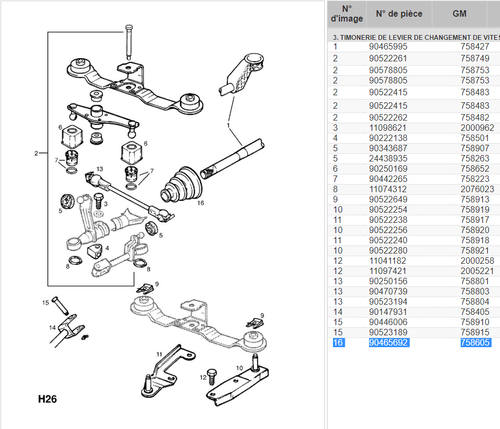Viewport: 500px width, 429px height.
Task: Click GM number 758427
Action: coord(475,47)
